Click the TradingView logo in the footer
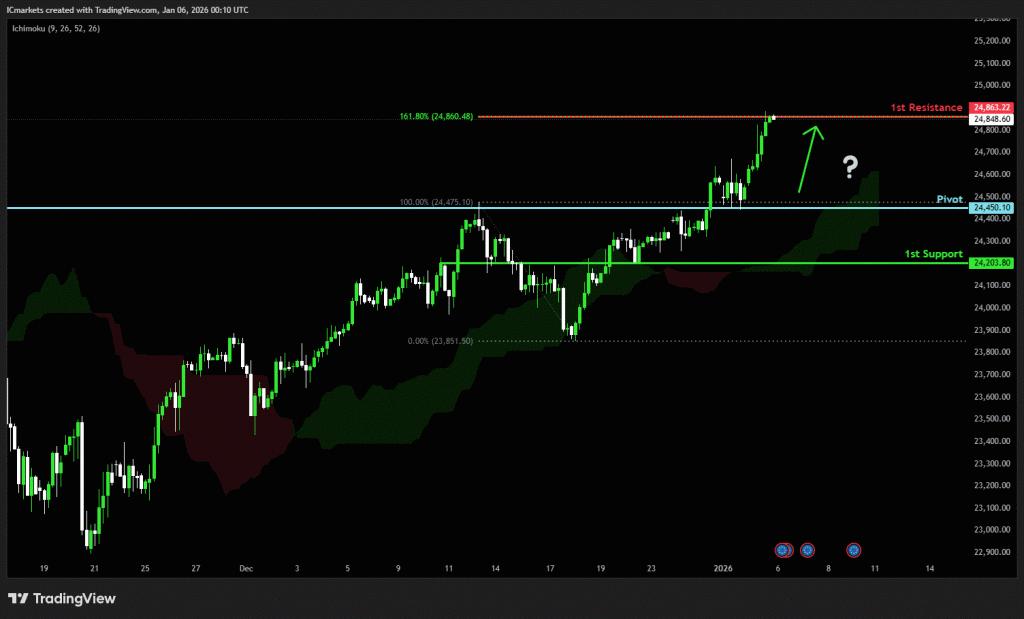The width and height of the screenshot is (1024, 619). coord(62,598)
